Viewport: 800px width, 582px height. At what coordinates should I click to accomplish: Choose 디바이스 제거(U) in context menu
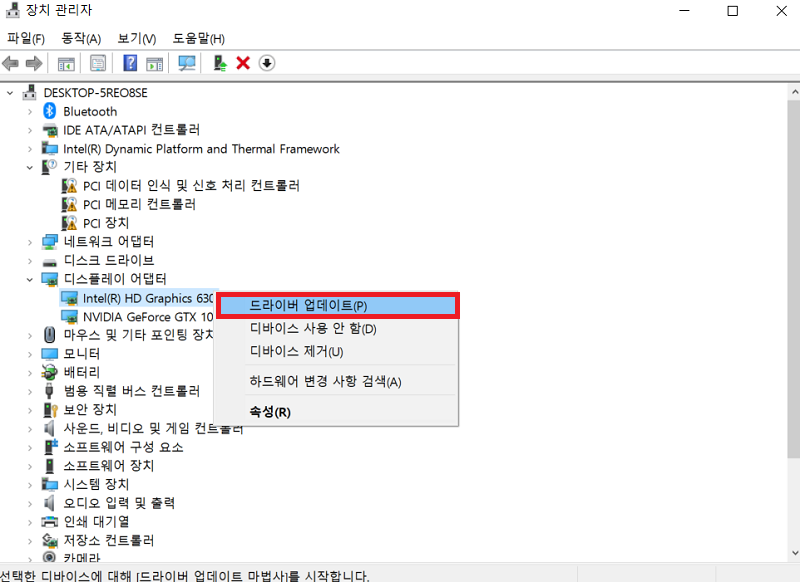pyautogui.click(x=338, y=351)
